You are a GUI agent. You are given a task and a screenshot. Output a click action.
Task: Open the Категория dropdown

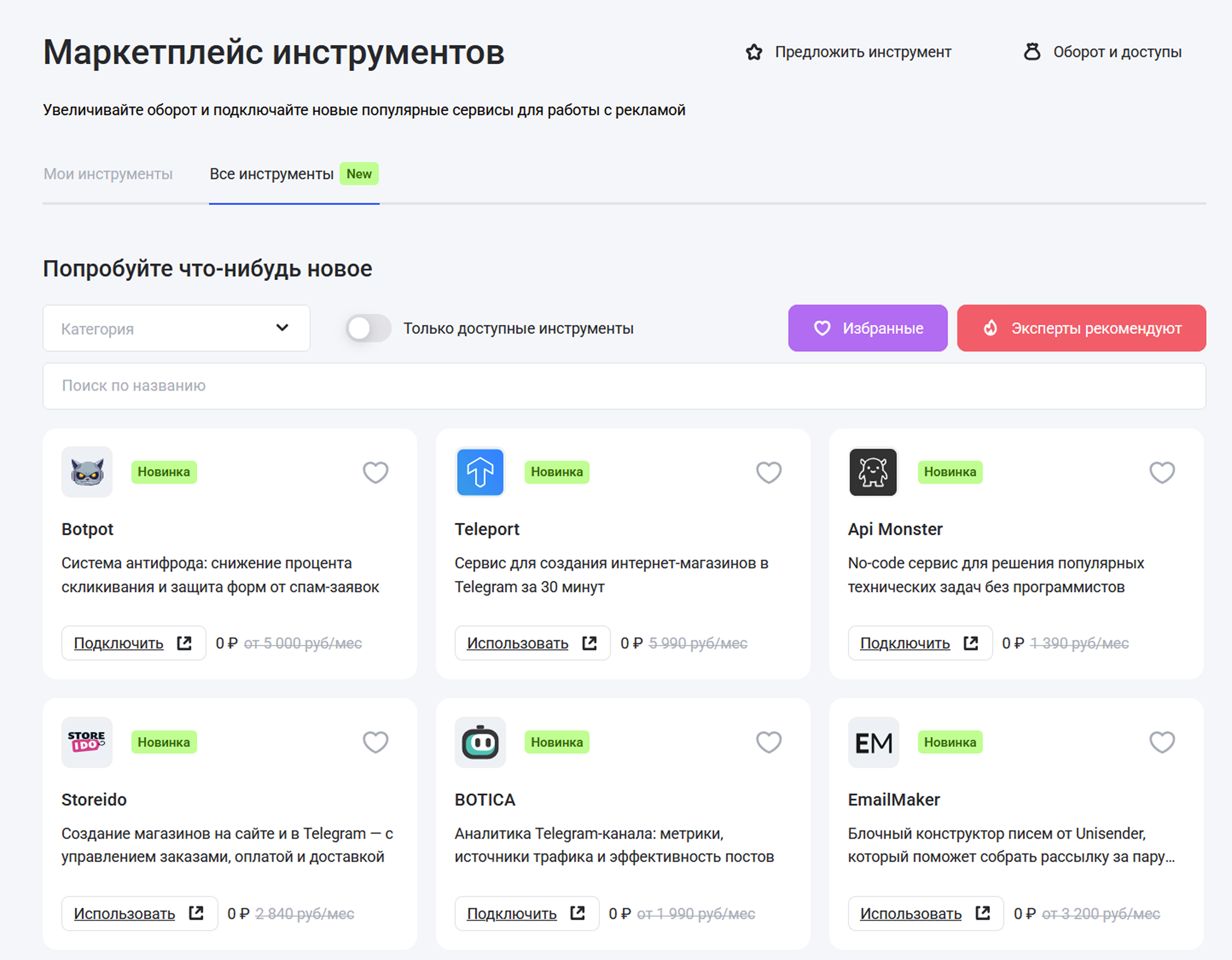177,328
